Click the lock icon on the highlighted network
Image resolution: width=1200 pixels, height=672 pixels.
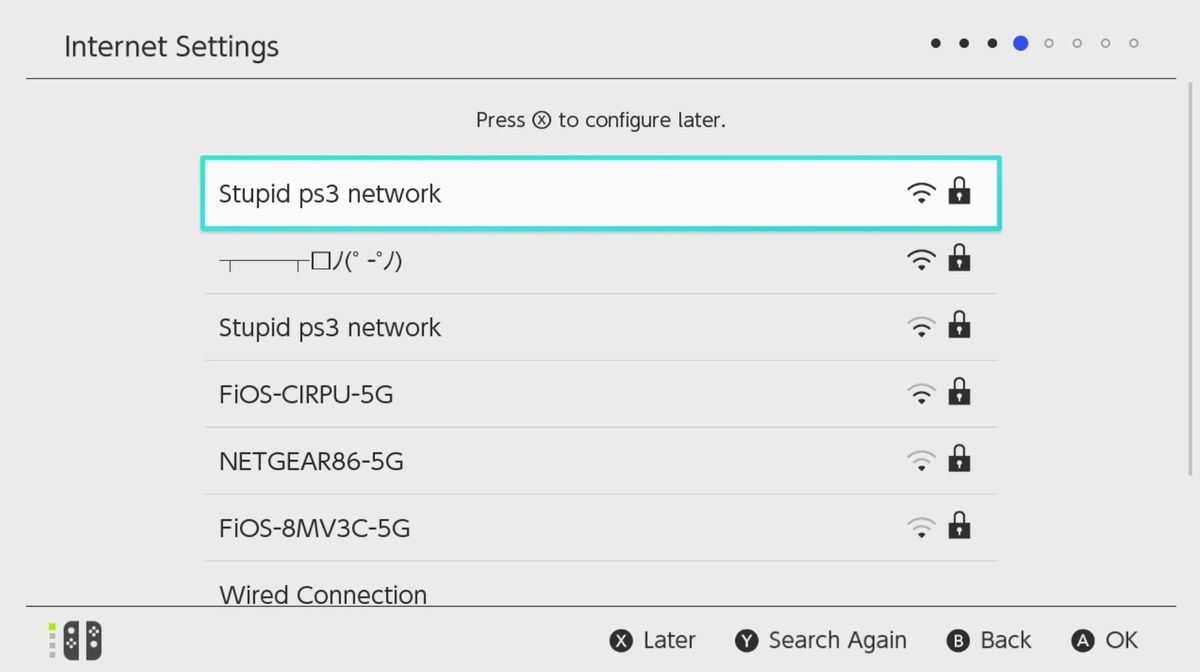[959, 192]
